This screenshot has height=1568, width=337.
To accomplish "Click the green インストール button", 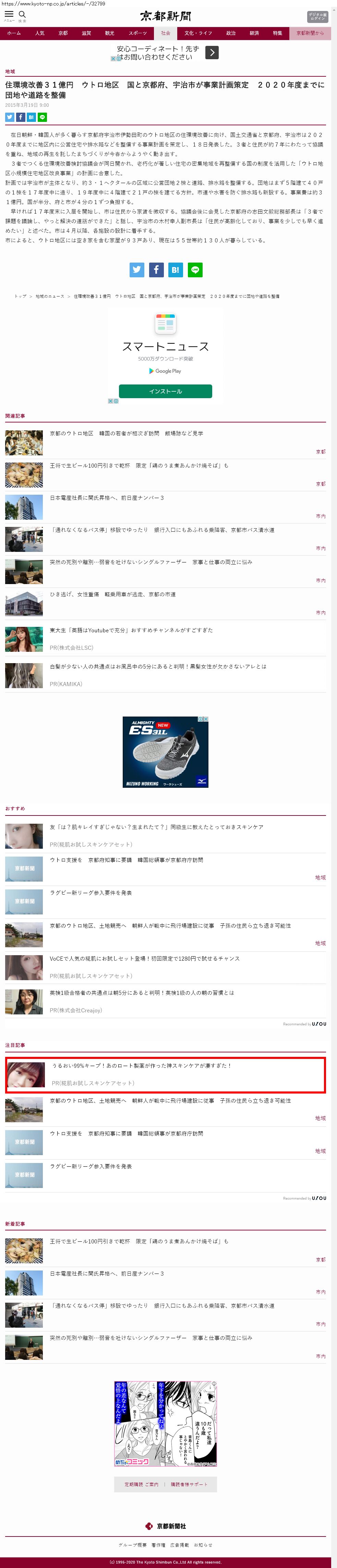I will click(x=166, y=391).
